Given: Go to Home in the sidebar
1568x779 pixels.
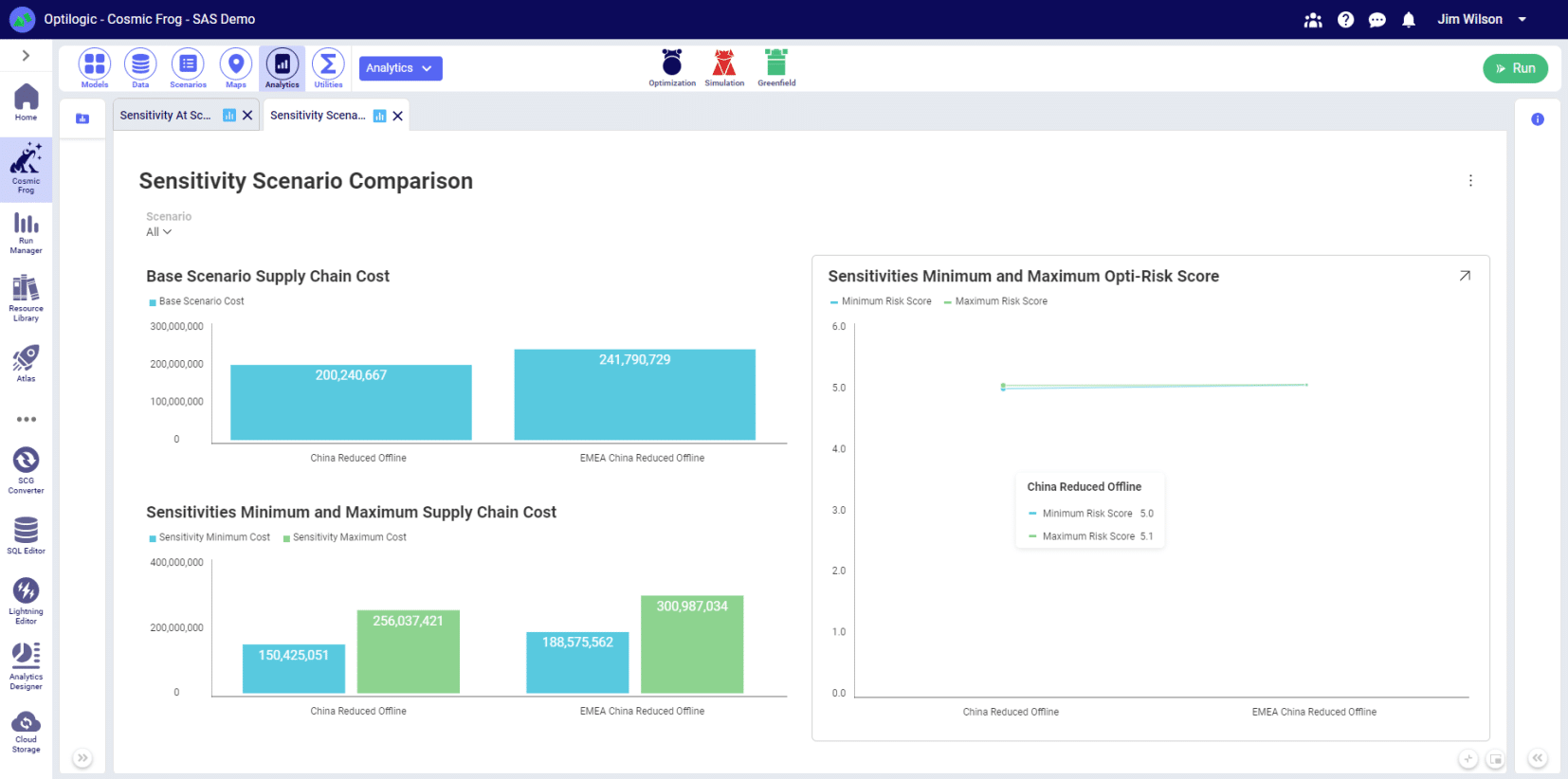Looking at the screenshot, I should (26, 102).
